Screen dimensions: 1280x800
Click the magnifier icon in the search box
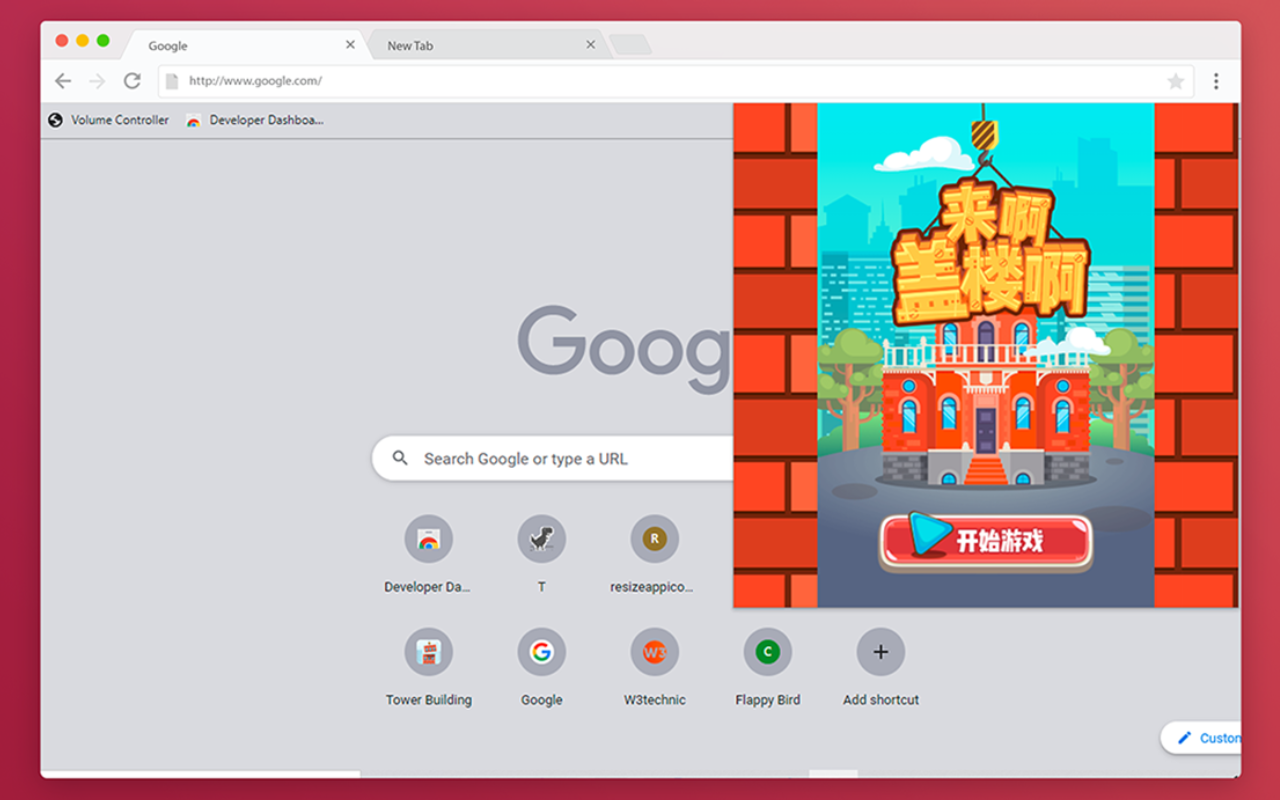pos(400,458)
